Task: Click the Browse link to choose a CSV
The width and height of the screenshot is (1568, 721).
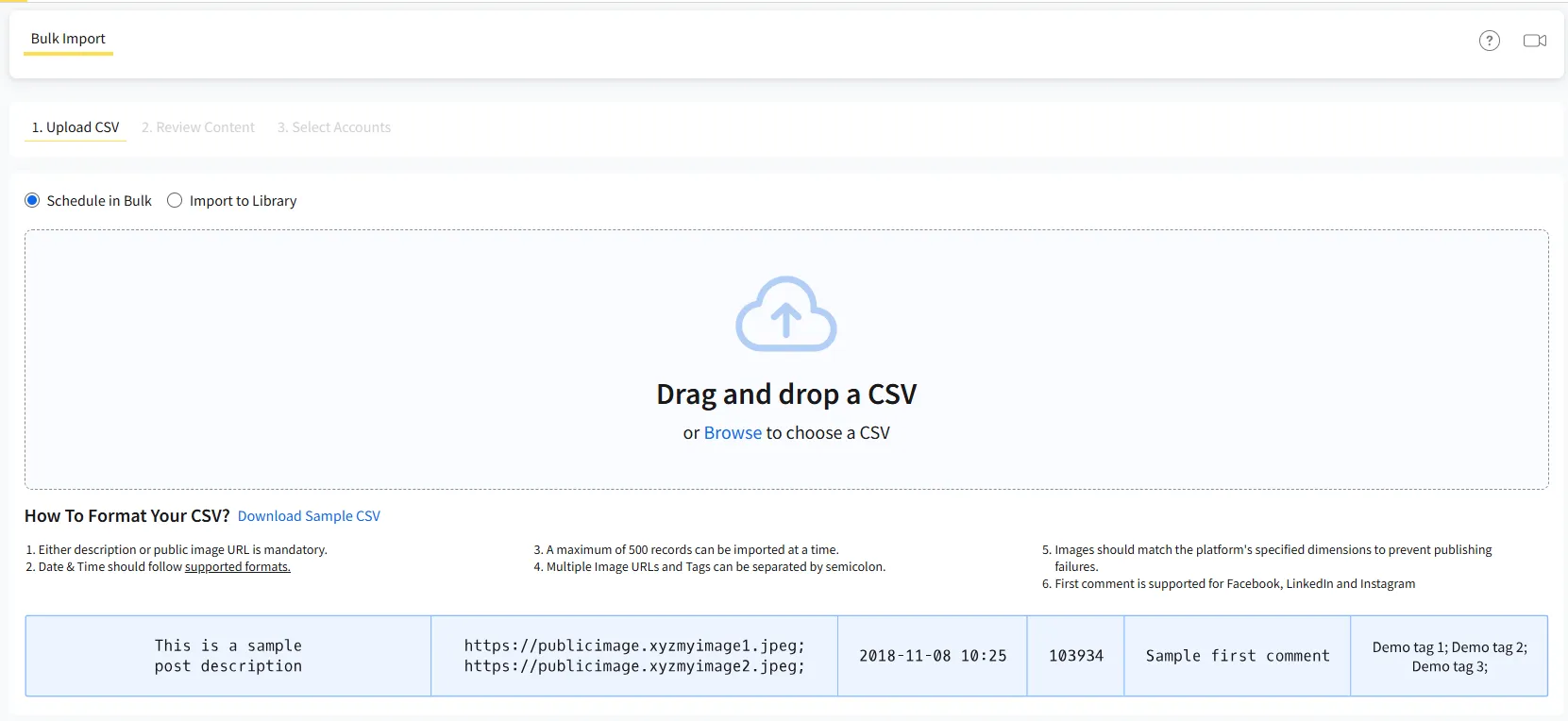Action: point(733,433)
